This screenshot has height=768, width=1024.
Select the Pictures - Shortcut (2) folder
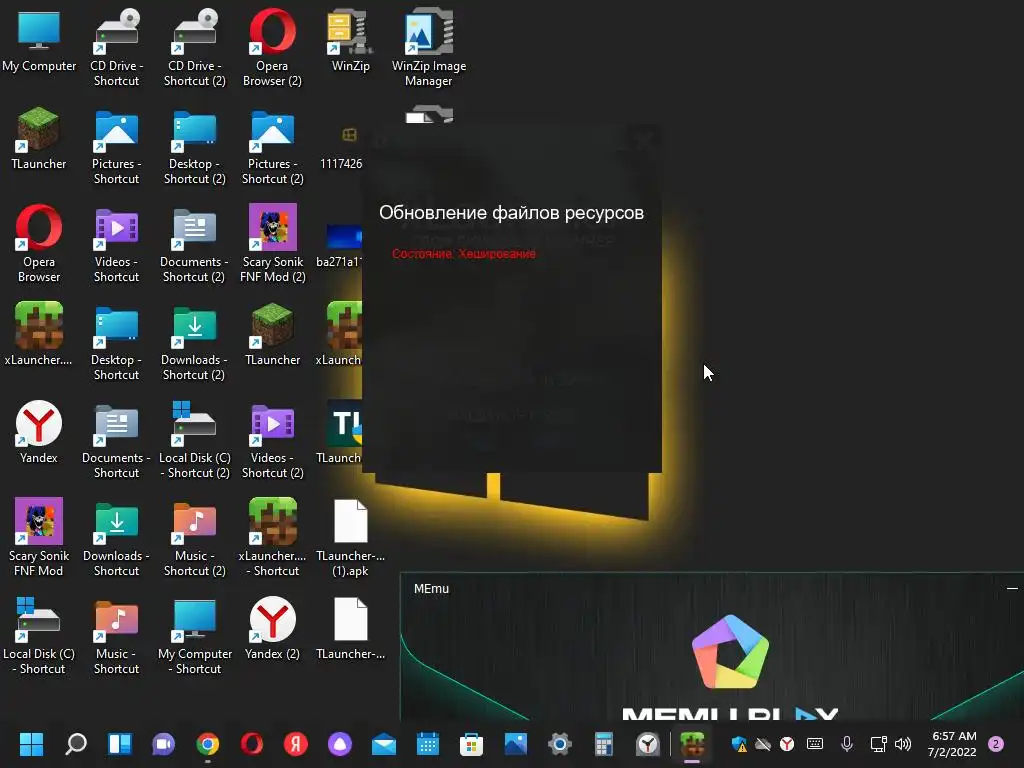272,148
